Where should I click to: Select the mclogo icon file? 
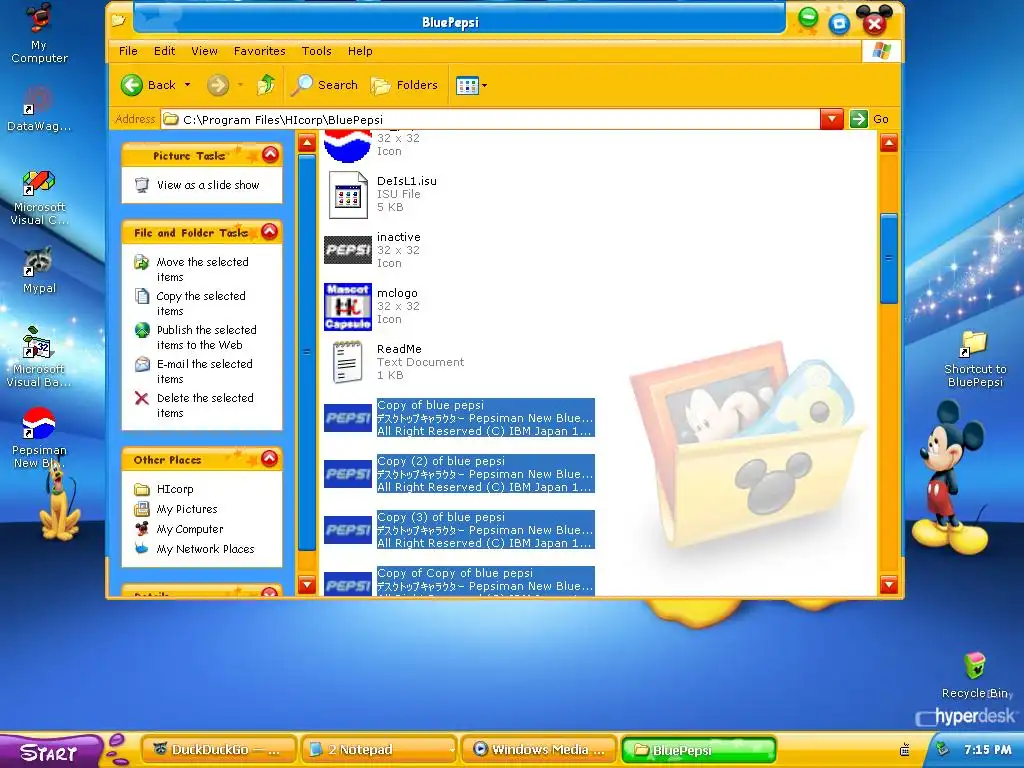(x=348, y=306)
